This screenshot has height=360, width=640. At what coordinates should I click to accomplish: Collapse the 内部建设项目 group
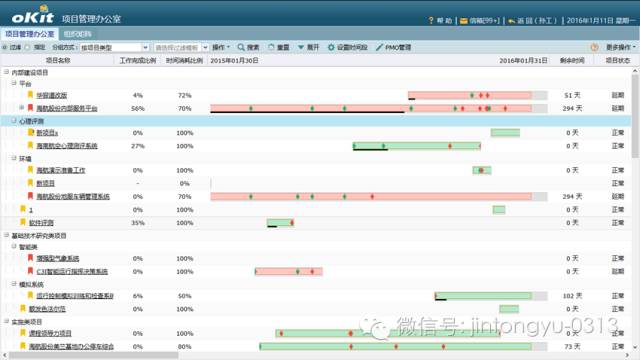(7, 72)
